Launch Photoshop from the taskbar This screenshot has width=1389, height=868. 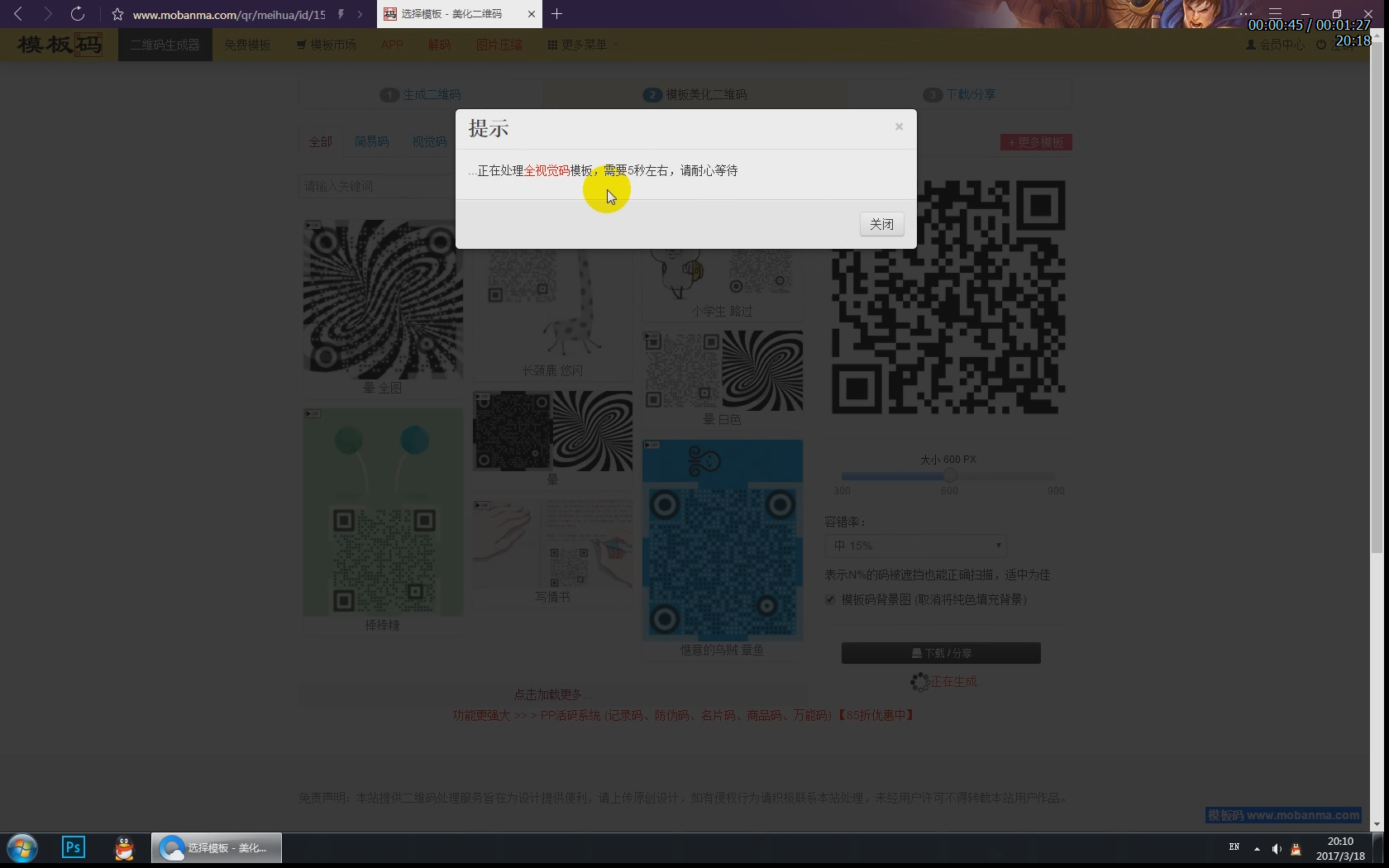tap(74, 847)
